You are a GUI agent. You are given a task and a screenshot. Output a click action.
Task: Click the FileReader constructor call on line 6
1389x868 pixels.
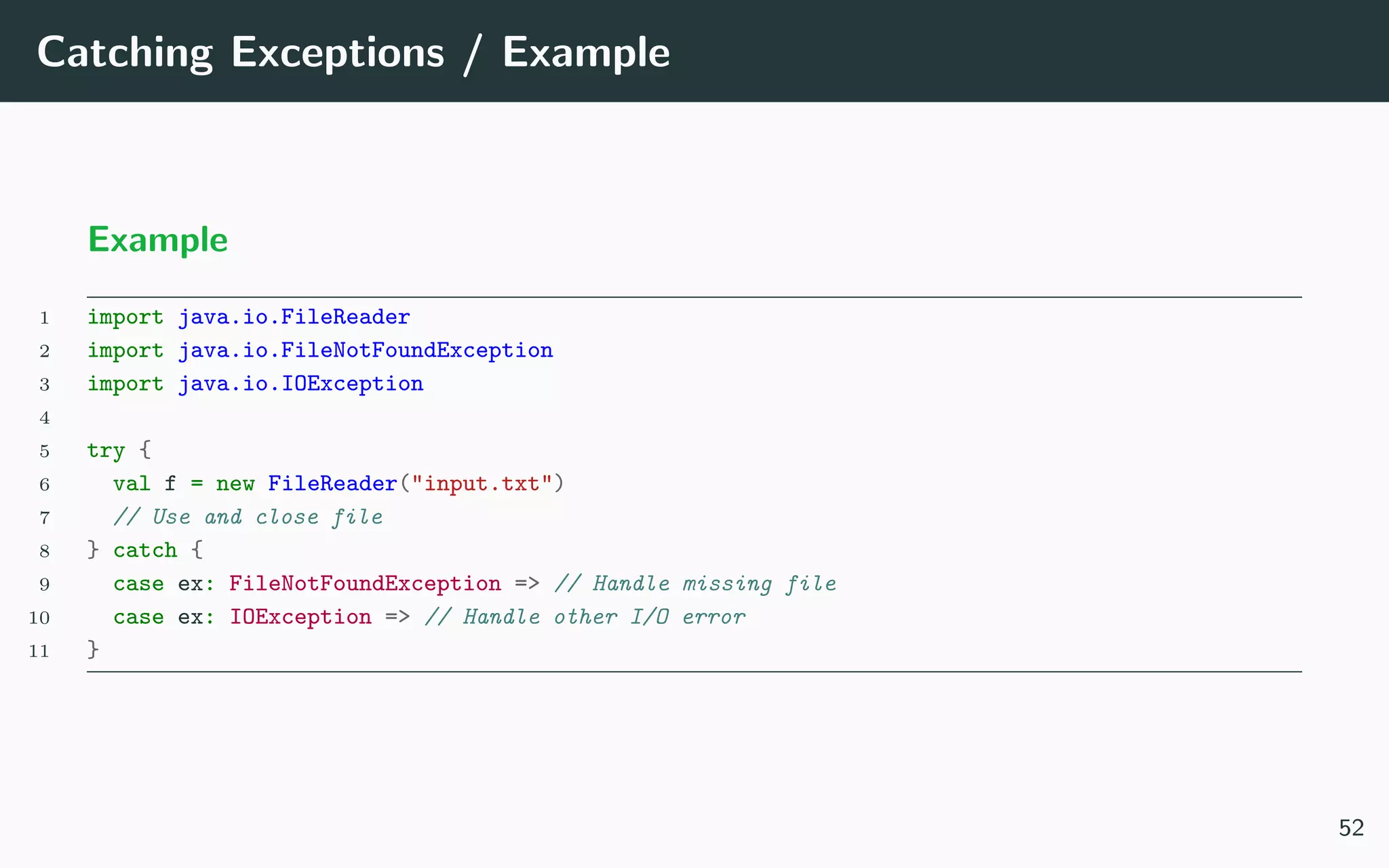pyautogui.click(x=332, y=484)
